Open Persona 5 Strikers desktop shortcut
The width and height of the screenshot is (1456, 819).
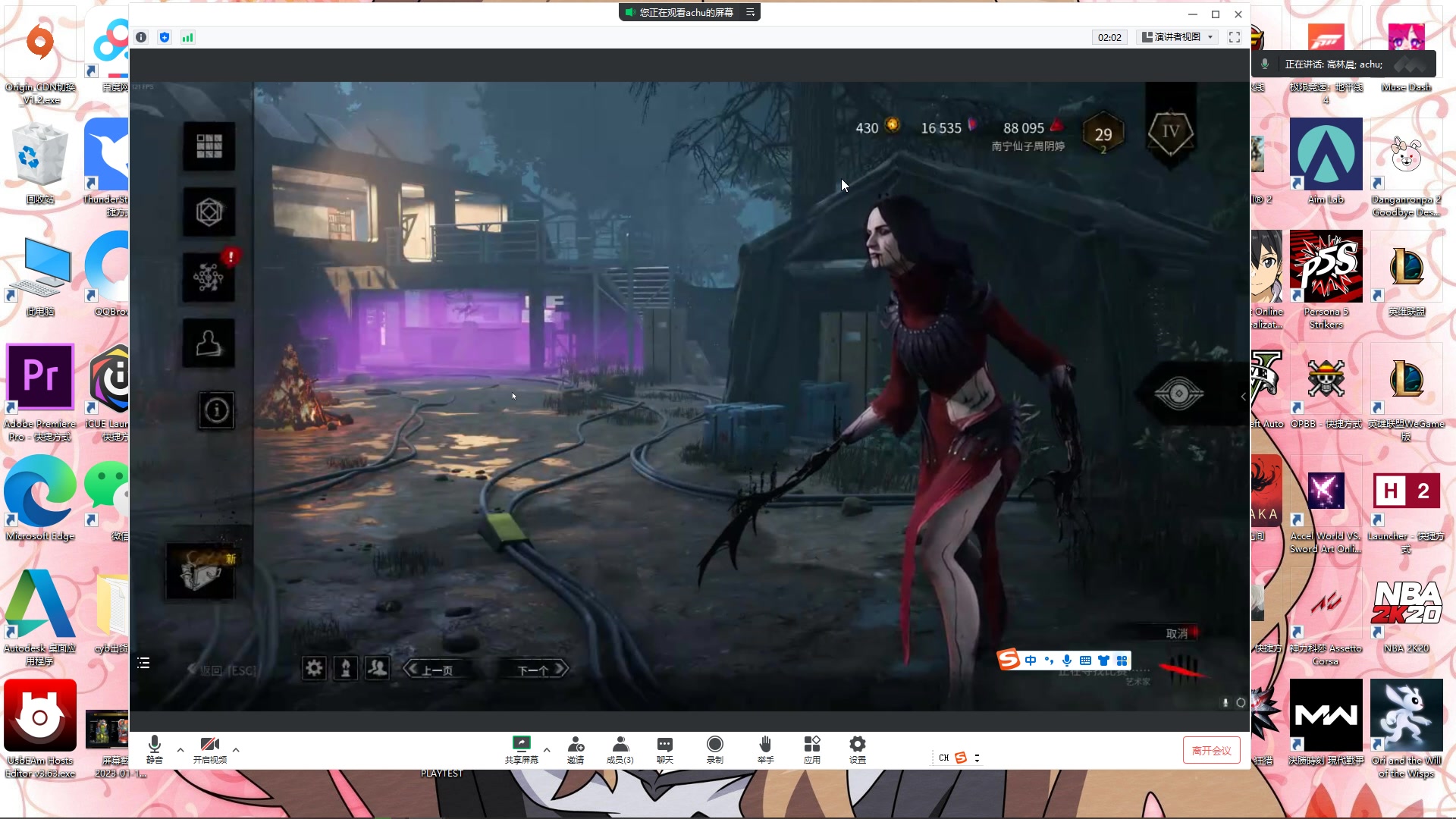[1326, 280]
